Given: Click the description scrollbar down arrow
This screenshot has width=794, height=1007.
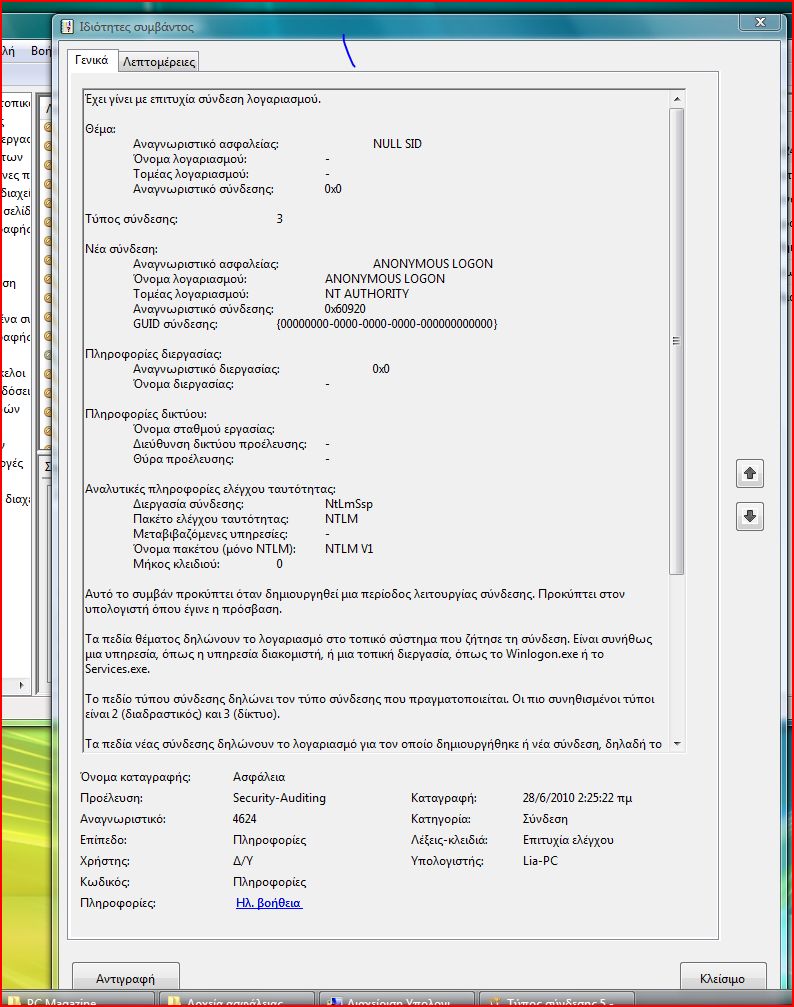Looking at the screenshot, I should point(676,744).
